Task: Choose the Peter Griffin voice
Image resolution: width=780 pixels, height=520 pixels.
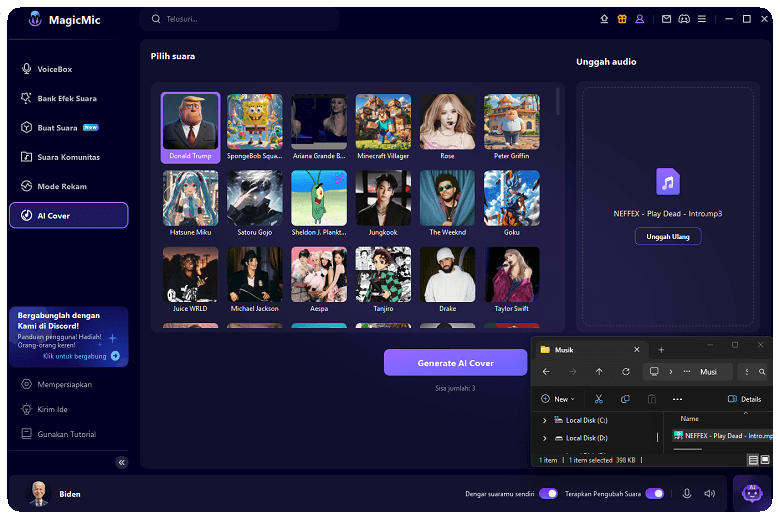Action: click(x=511, y=127)
